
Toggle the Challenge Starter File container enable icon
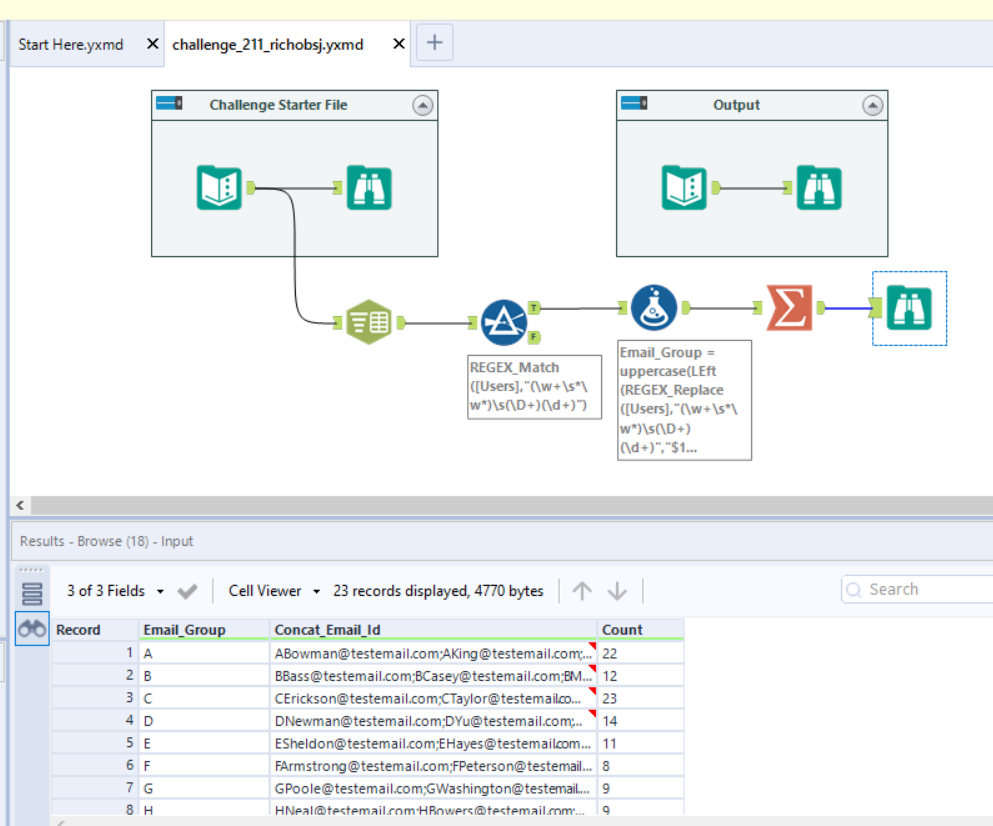pyautogui.click(x=167, y=104)
